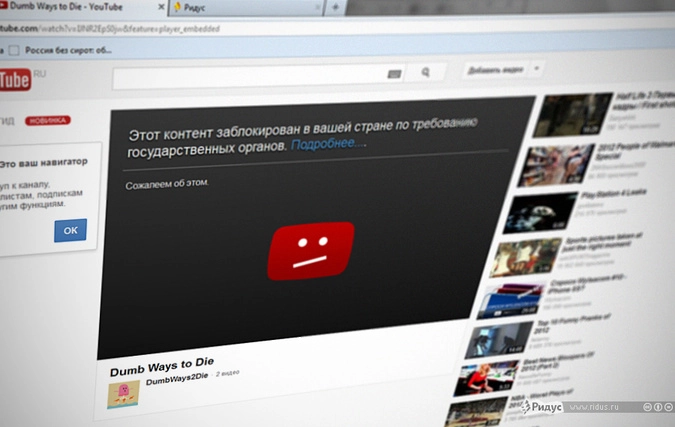Select the Dumb Ways to Die tab
The image size is (675, 427).
pos(75,8)
